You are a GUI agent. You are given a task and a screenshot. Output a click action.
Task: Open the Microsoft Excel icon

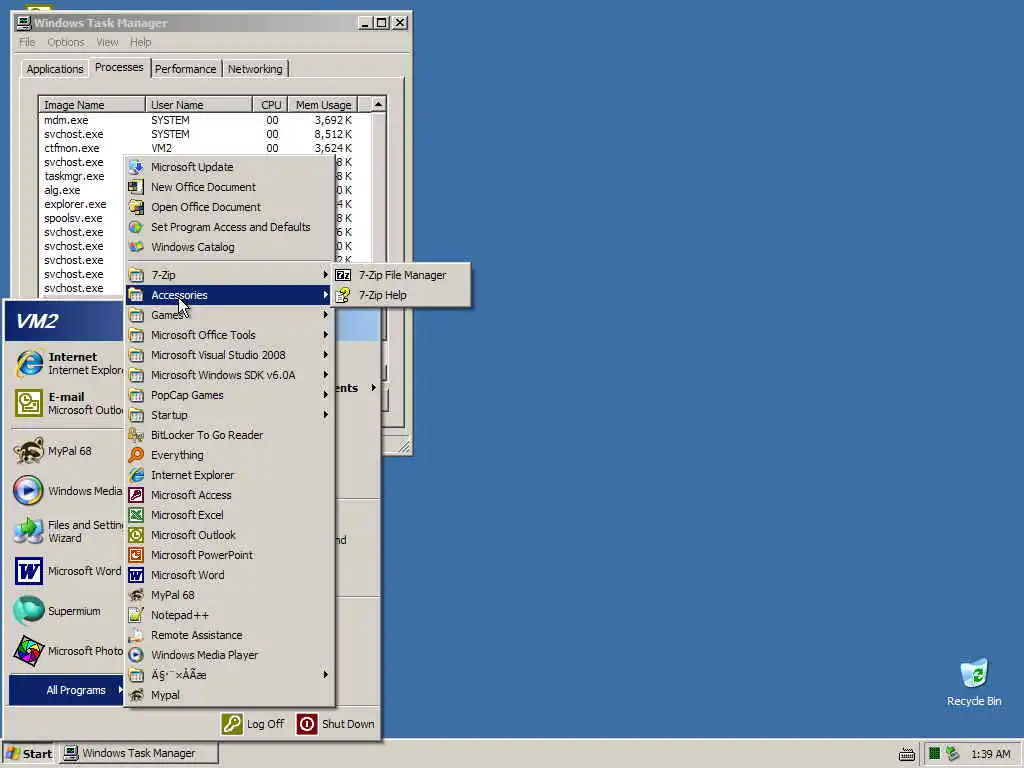tap(136, 515)
